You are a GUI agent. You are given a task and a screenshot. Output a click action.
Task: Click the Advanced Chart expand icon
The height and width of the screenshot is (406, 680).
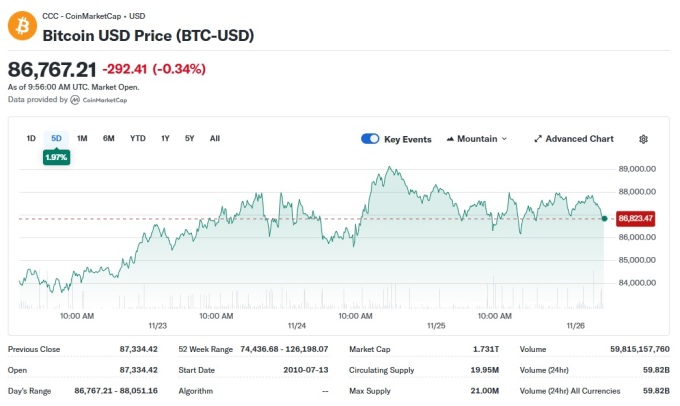538,139
